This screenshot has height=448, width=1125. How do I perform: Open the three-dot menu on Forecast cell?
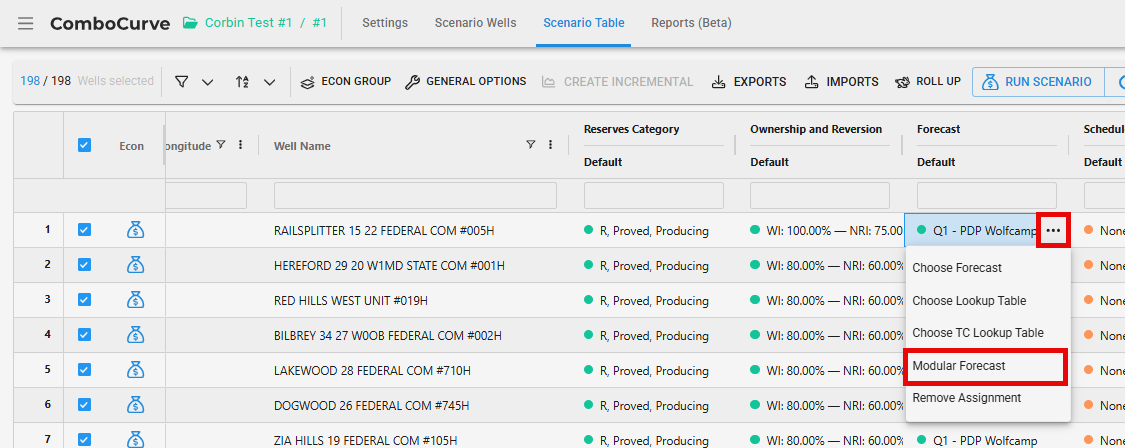[1053, 230]
